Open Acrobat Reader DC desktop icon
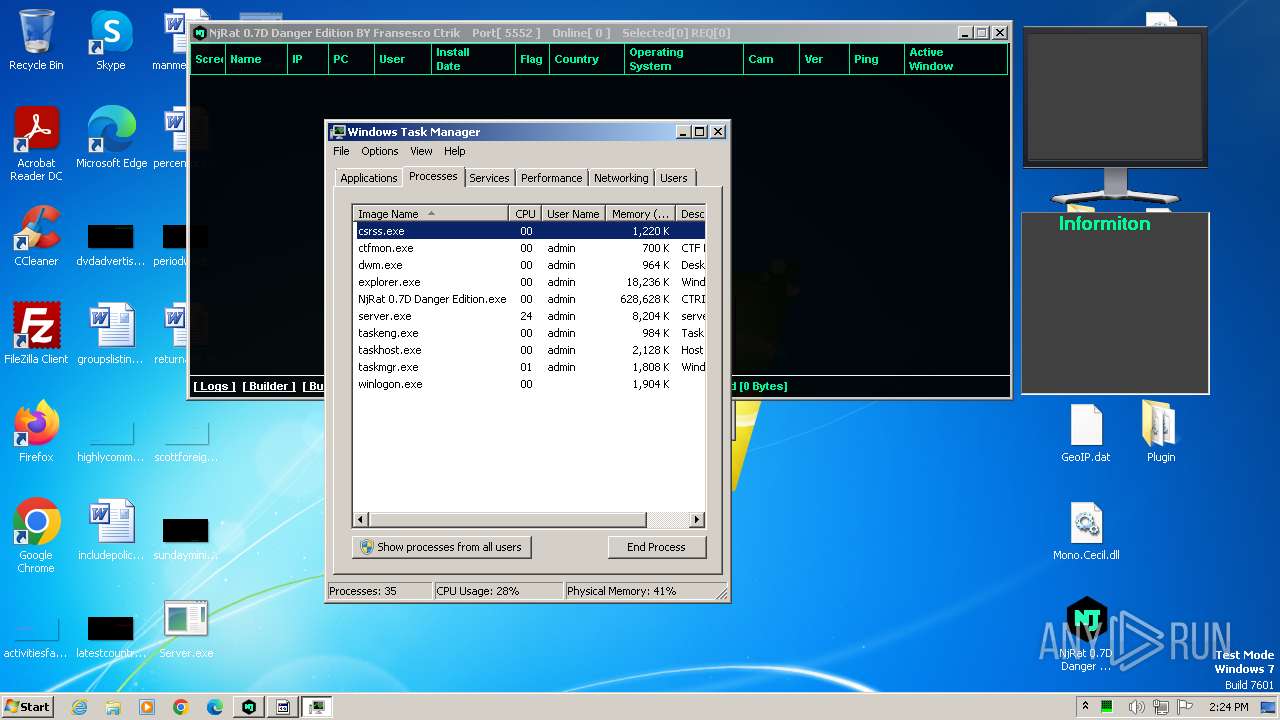Viewport: 1280px width, 720px height. 36,144
